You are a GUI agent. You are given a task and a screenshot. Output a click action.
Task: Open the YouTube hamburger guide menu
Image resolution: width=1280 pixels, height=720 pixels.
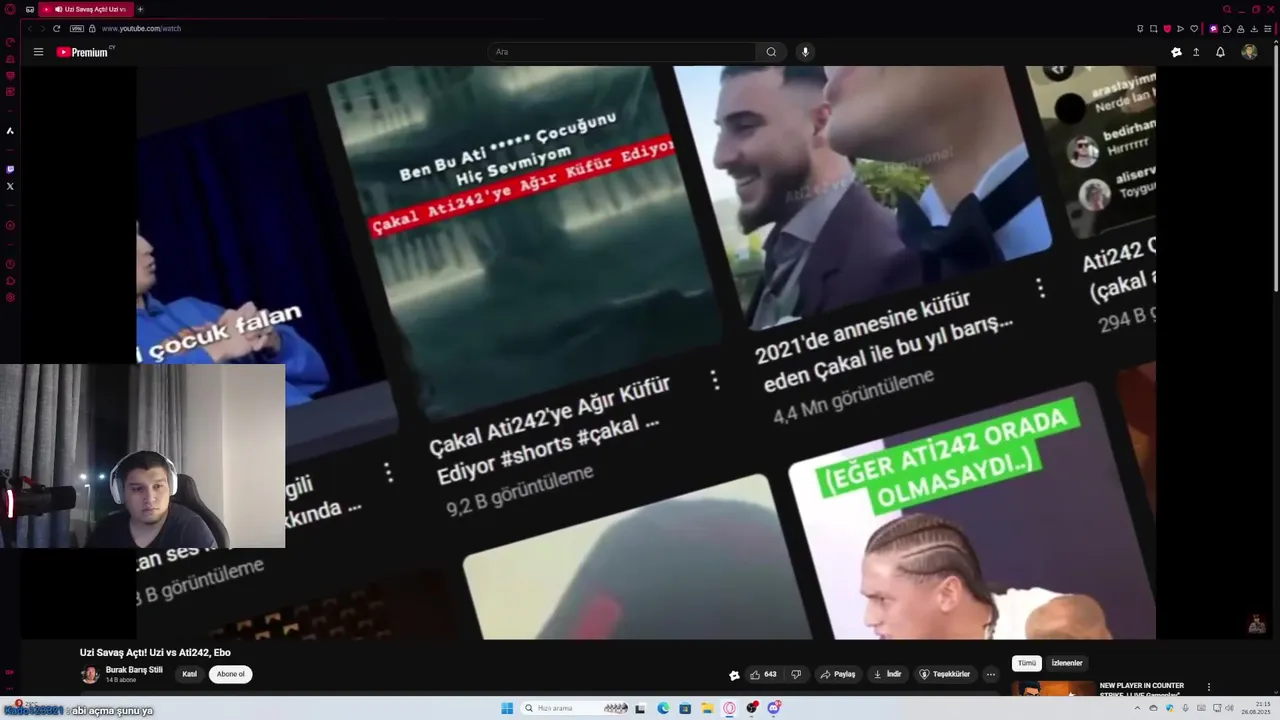pos(38,52)
